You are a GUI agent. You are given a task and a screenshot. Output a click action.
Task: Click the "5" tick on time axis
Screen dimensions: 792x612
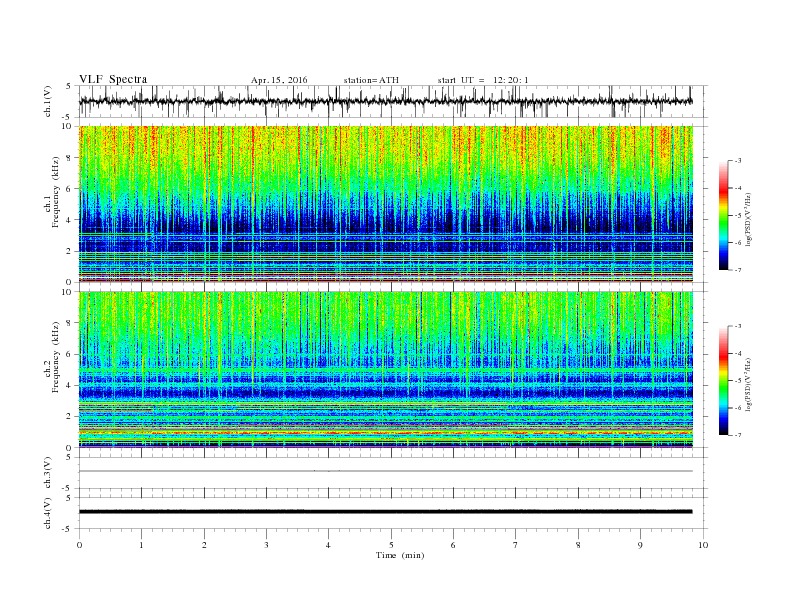tap(391, 545)
